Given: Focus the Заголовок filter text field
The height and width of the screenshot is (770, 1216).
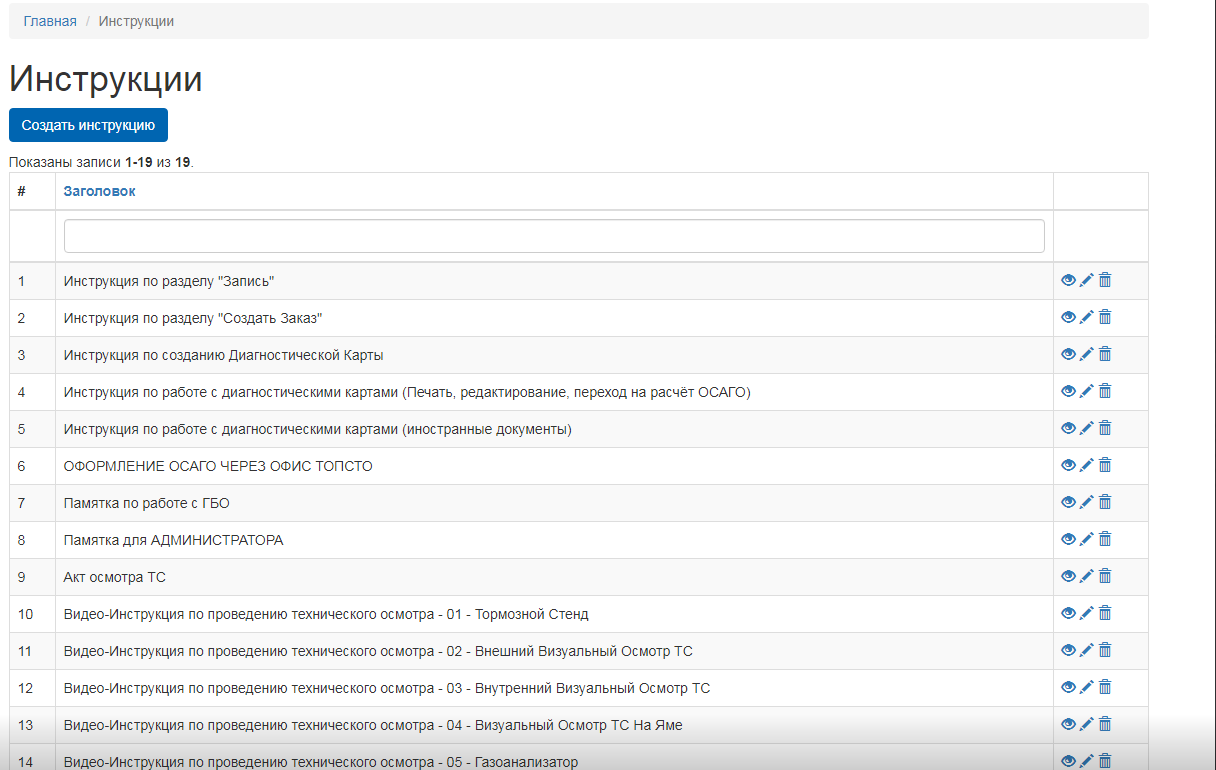Looking at the screenshot, I should coord(554,236).
